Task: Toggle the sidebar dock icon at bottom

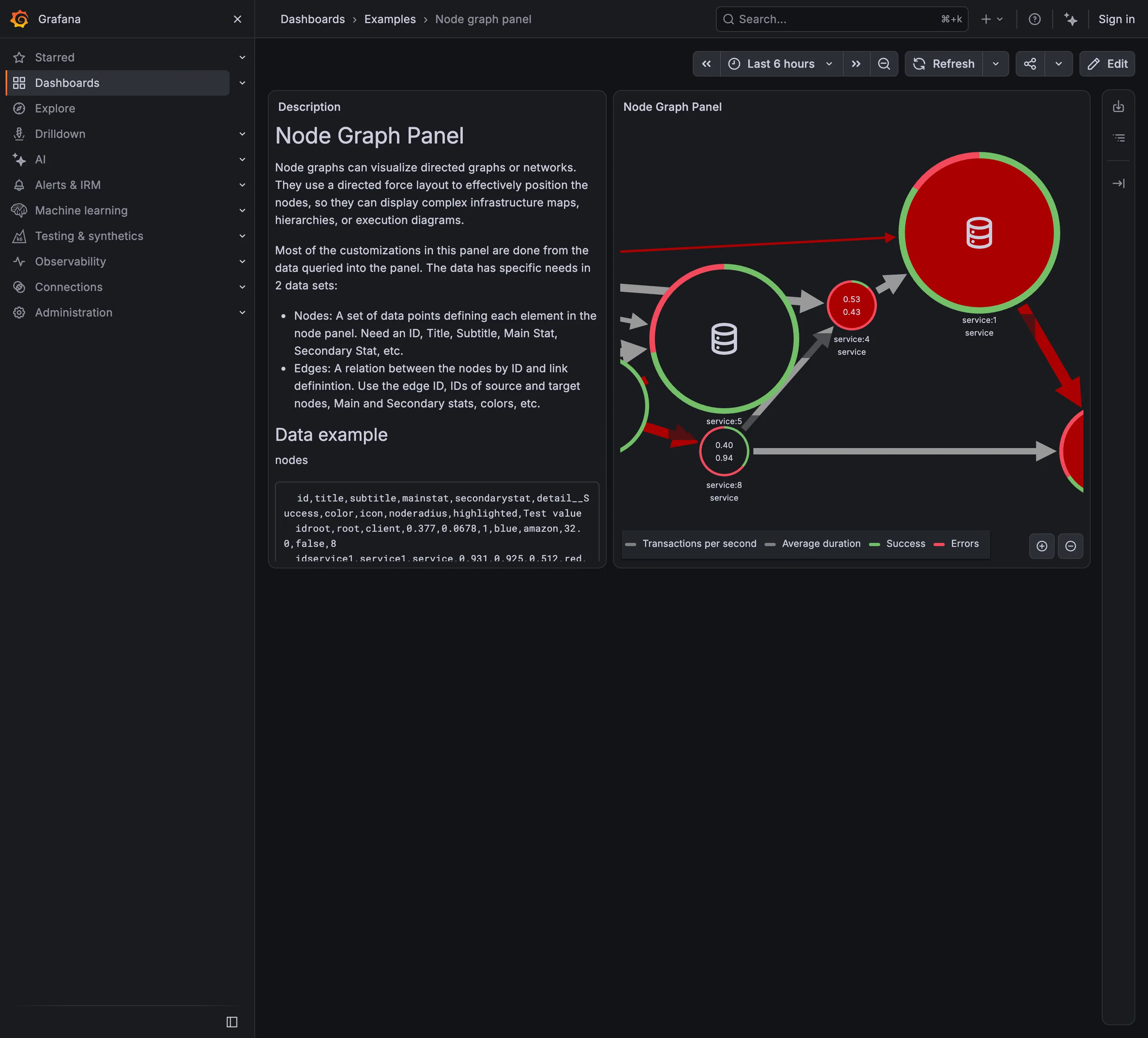Action: pos(232,1022)
